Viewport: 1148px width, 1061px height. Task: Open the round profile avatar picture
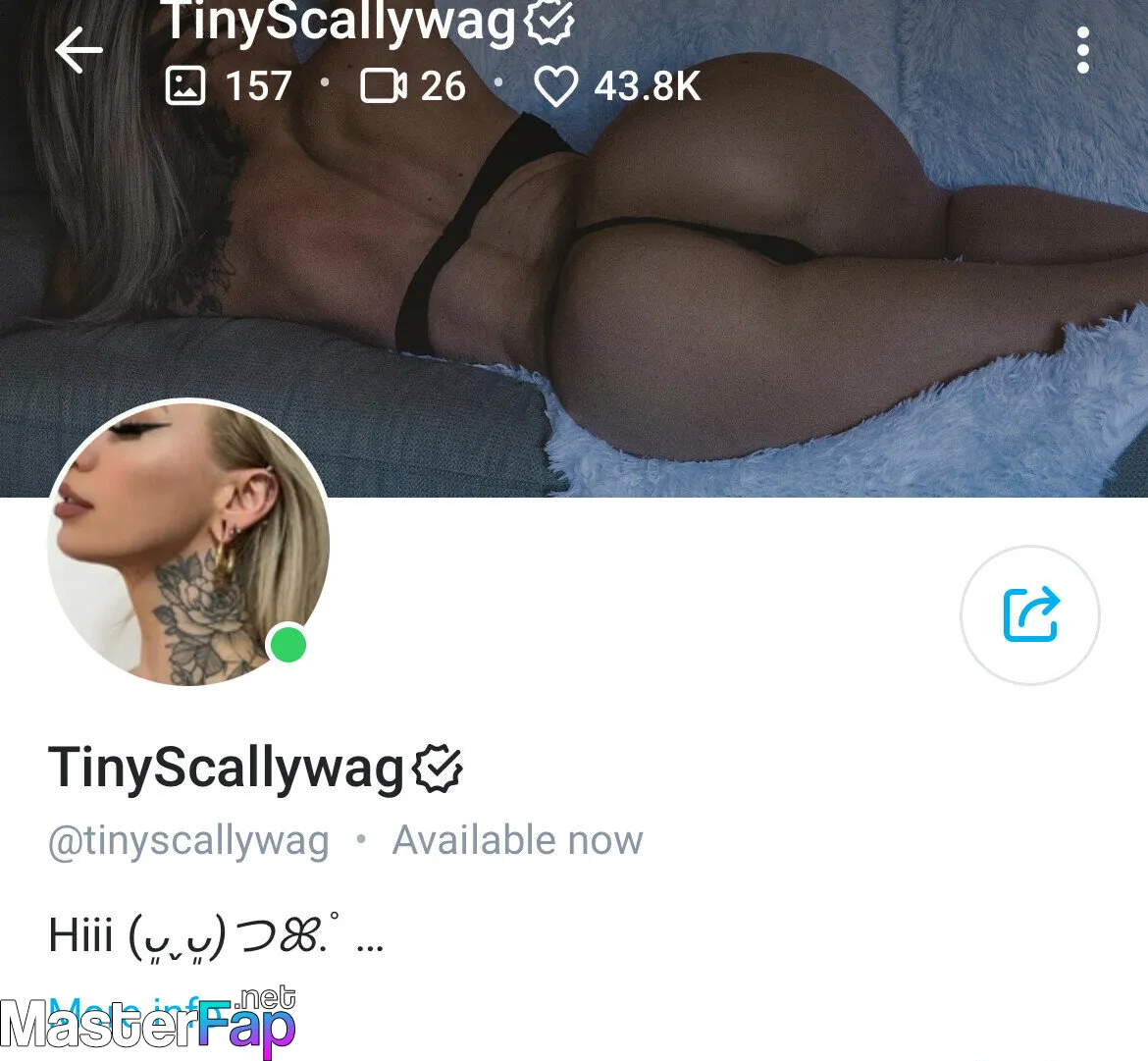(x=188, y=543)
